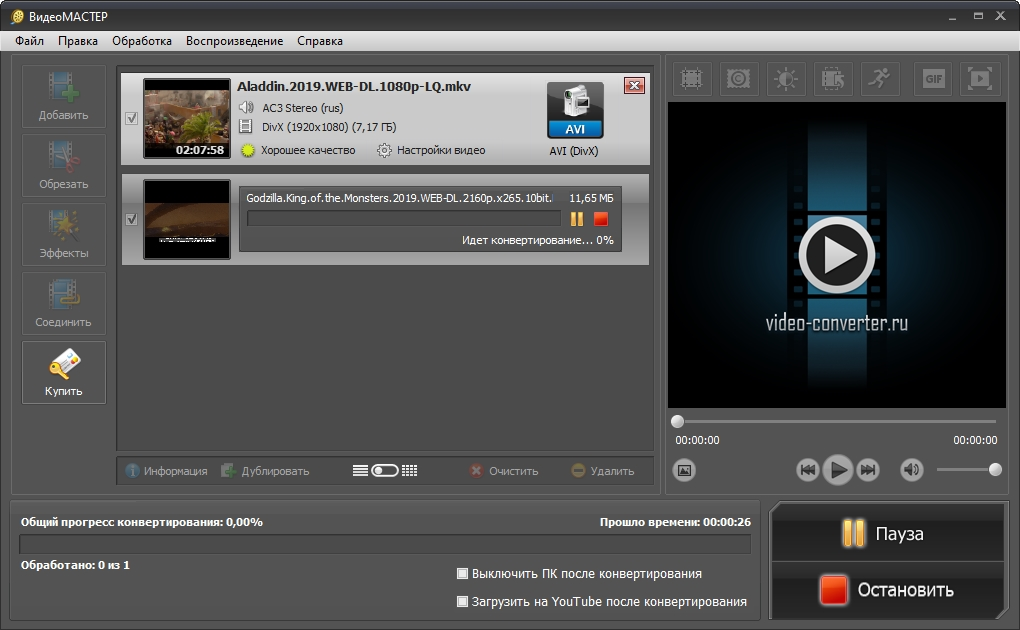Click the Обработано: 0 из 1 status
This screenshot has width=1020, height=630.
click(75, 565)
